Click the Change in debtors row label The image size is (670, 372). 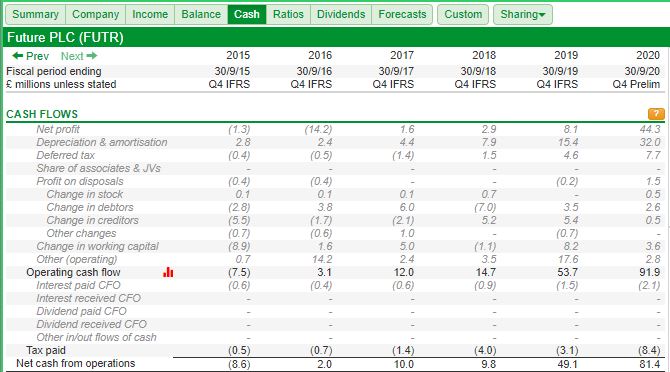(x=90, y=207)
